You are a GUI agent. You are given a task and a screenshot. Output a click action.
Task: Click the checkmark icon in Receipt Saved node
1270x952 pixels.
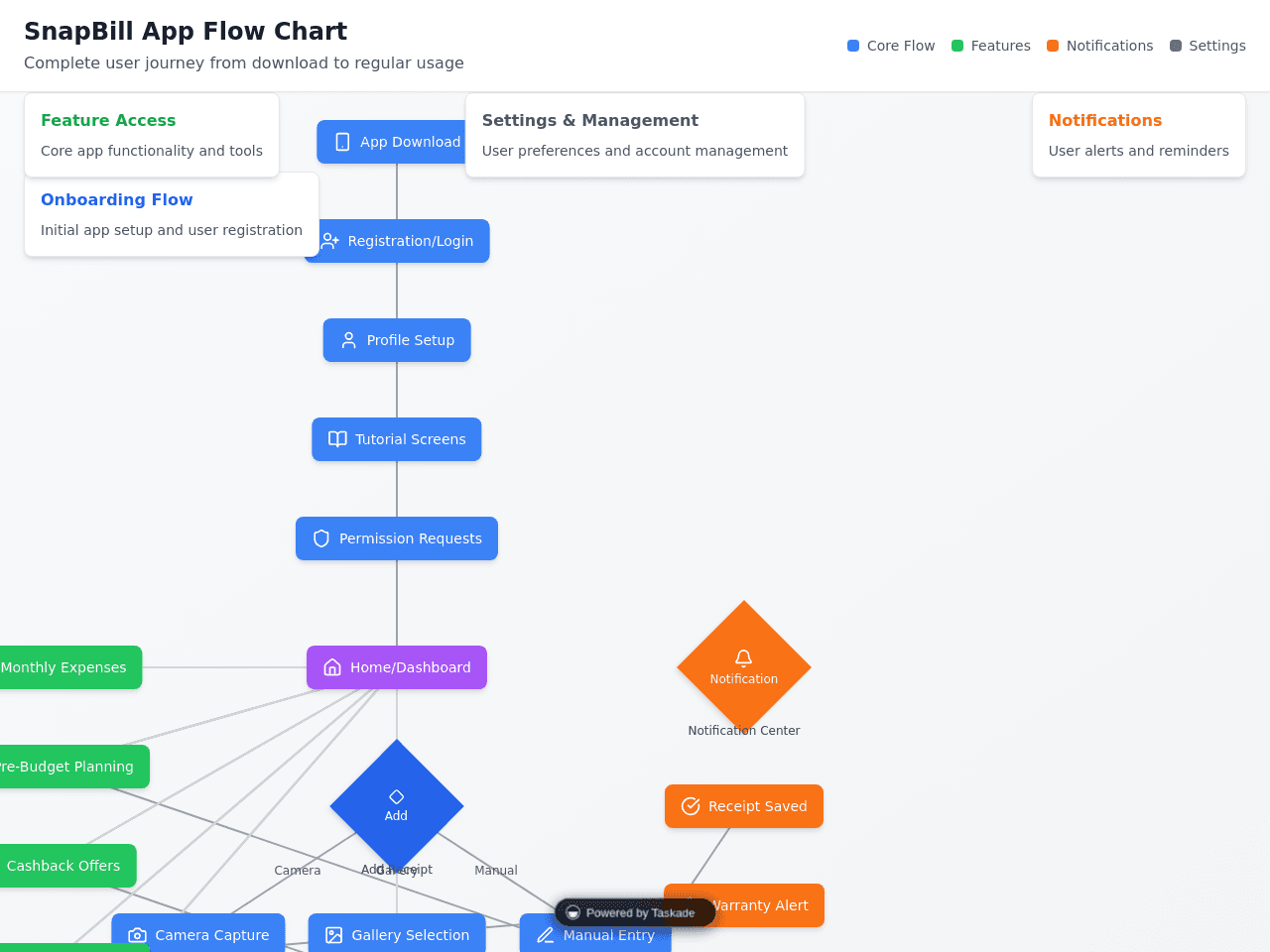(691, 806)
